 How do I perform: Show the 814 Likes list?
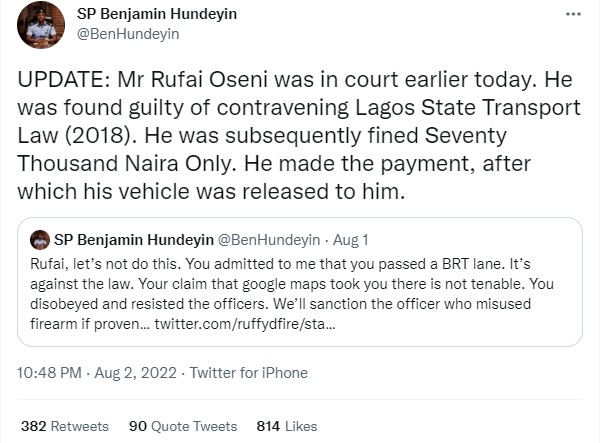287,426
